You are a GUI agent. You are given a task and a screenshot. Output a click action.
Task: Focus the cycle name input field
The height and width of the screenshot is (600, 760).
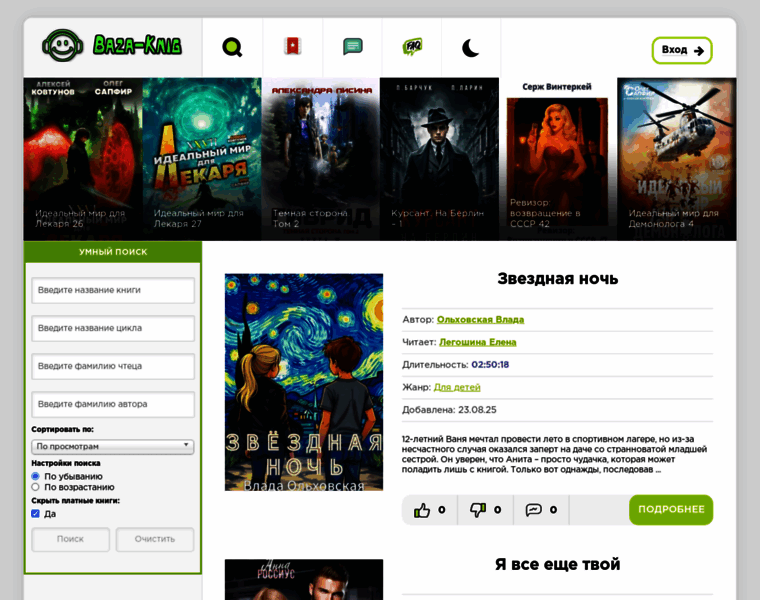[113, 328]
